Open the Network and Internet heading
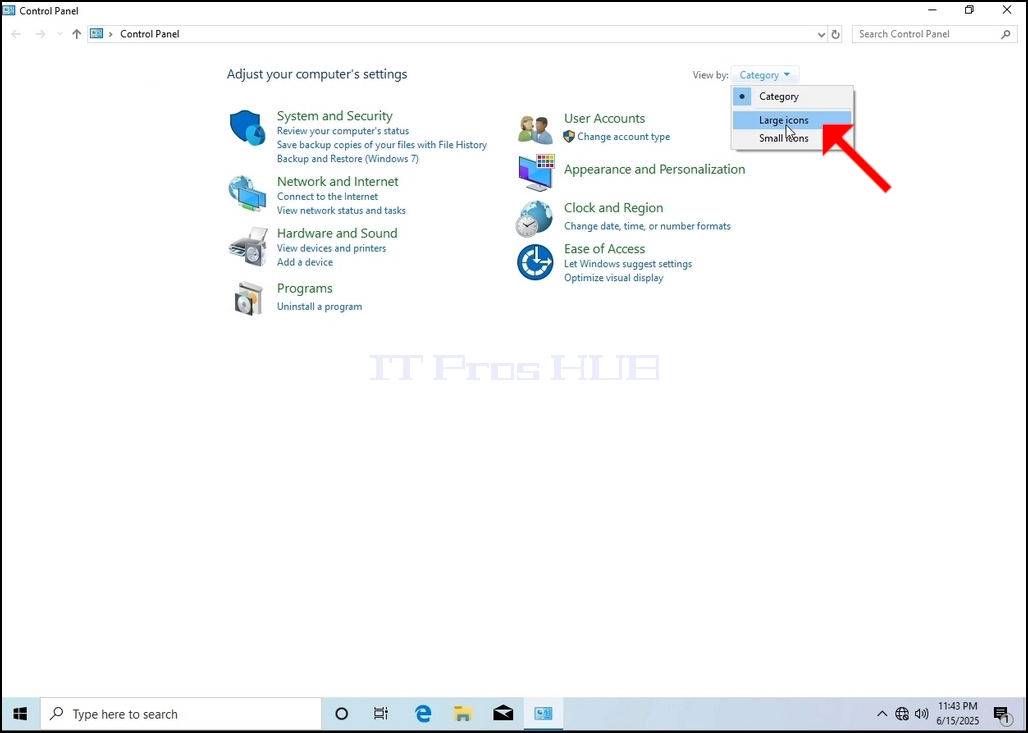This screenshot has width=1028, height=733. tap(338, 182)
